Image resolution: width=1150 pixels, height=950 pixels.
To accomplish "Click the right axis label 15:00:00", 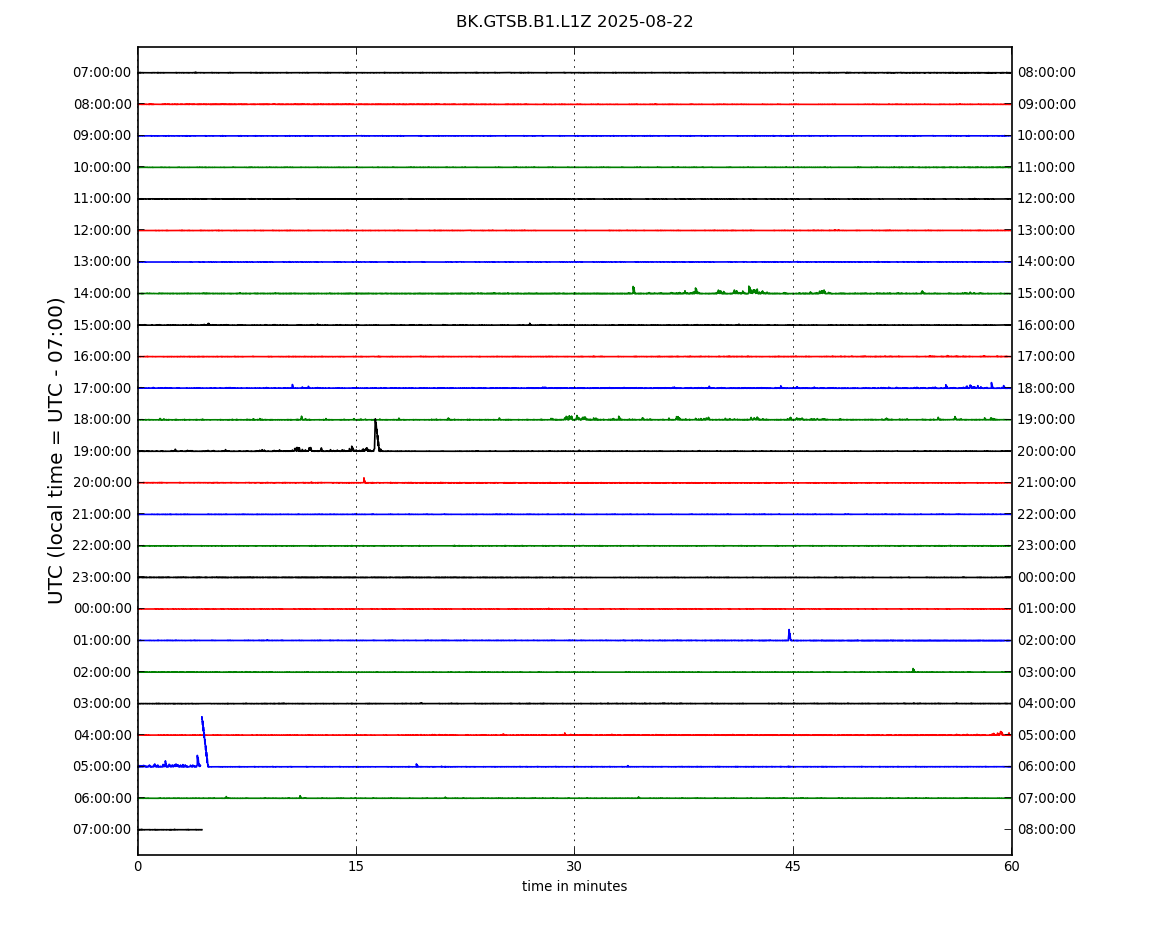I will click(x=1047, y=293).
